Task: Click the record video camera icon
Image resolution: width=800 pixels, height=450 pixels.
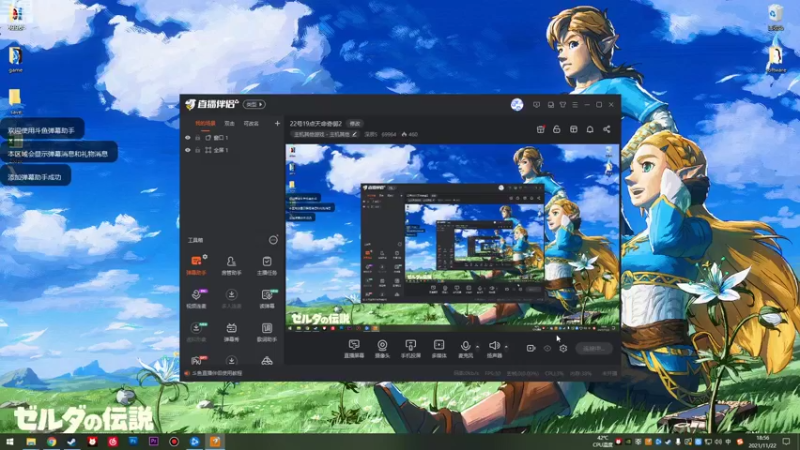Action: [531, 348]
